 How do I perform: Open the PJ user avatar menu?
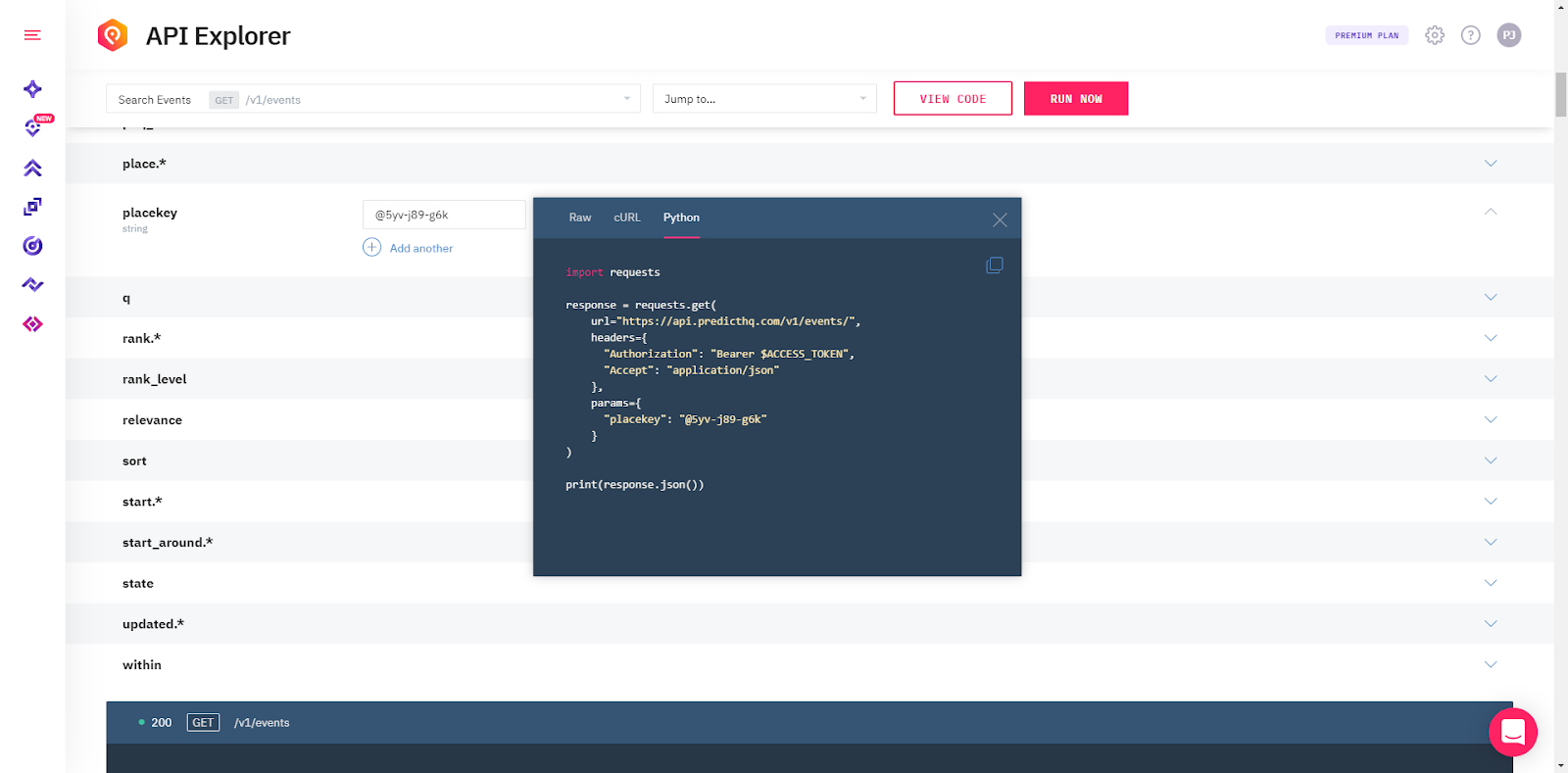pyautogui.click(x=1509, y=35)
